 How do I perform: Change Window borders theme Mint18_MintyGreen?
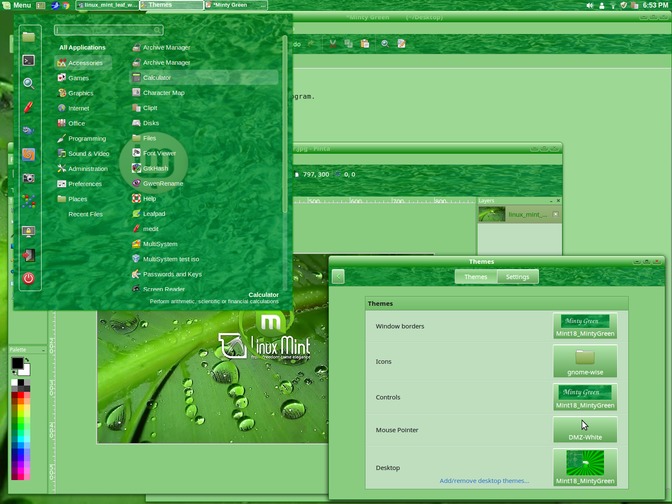click(x=585, y=326)
